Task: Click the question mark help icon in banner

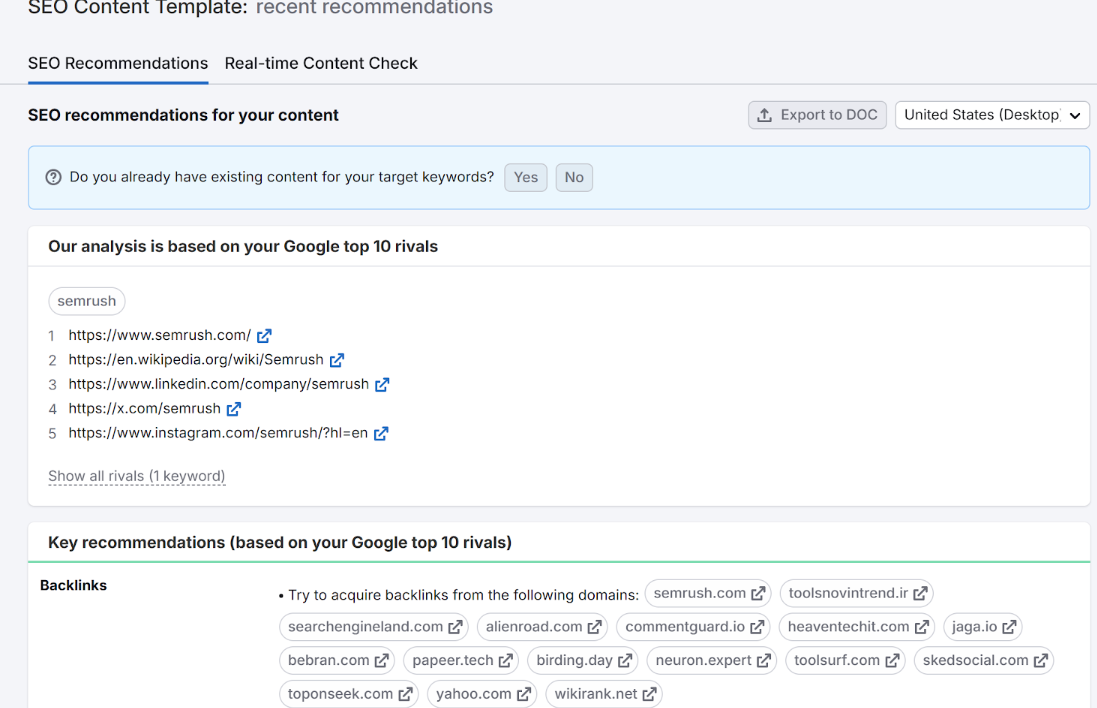Action: (54, 177)
